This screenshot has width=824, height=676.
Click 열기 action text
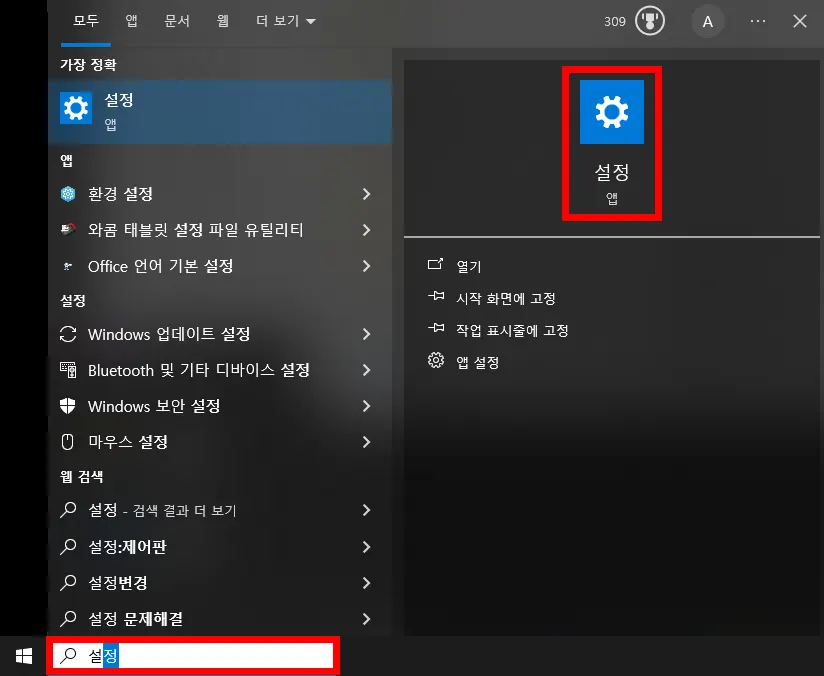point(469,266)
